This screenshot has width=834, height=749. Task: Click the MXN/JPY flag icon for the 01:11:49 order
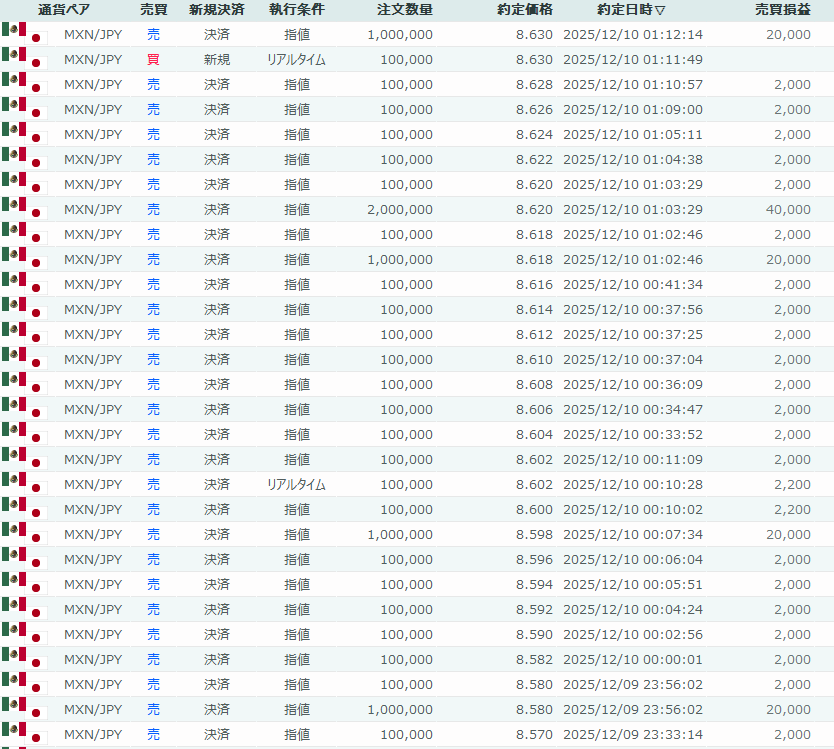[24, 59]
